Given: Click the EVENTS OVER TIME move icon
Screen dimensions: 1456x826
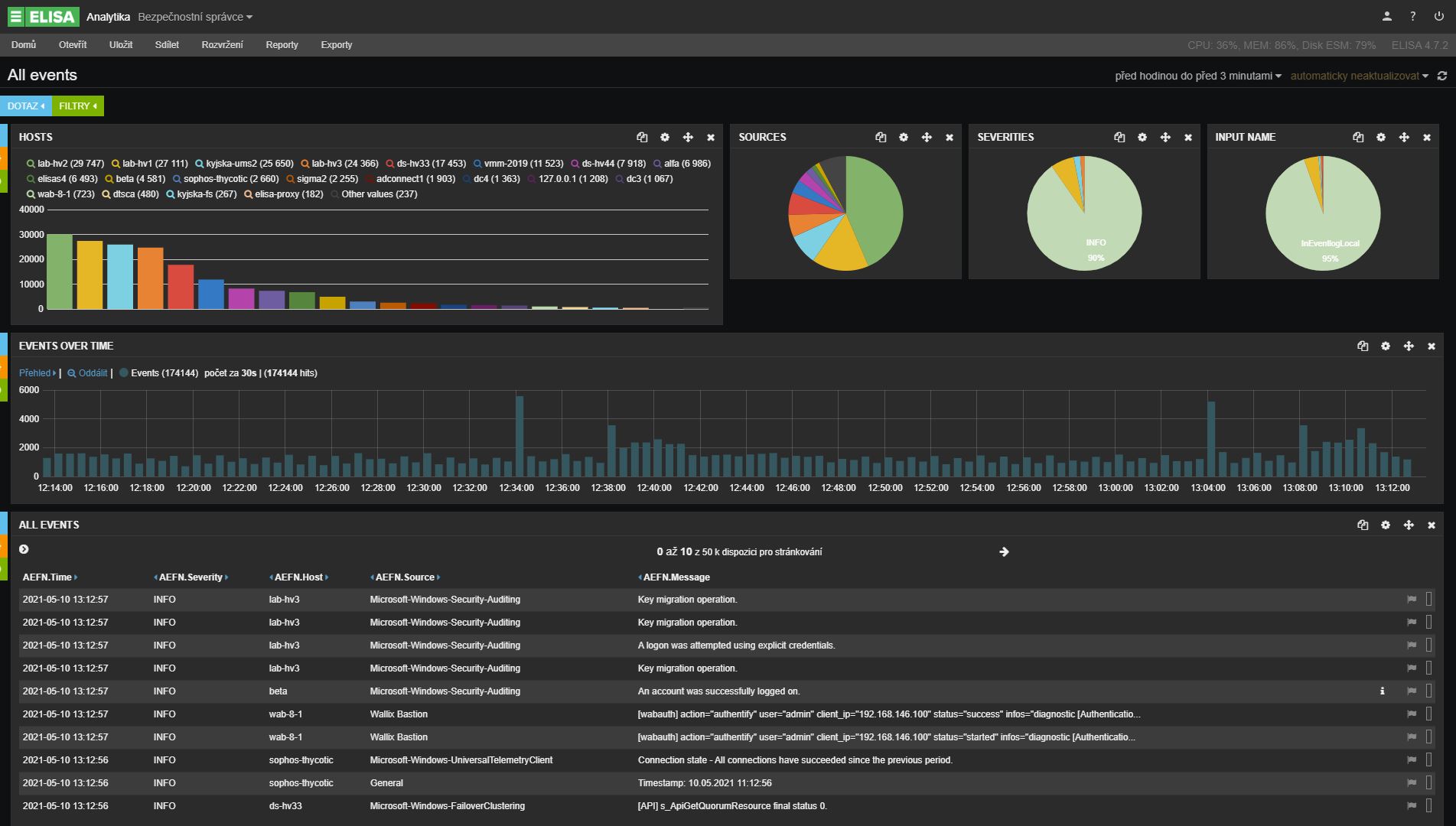Looking at the screenshot, I should coord(1409,346).
